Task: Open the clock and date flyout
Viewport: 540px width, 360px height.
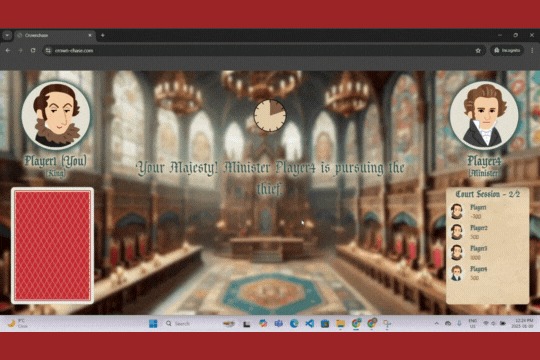Action: (522, 323)
